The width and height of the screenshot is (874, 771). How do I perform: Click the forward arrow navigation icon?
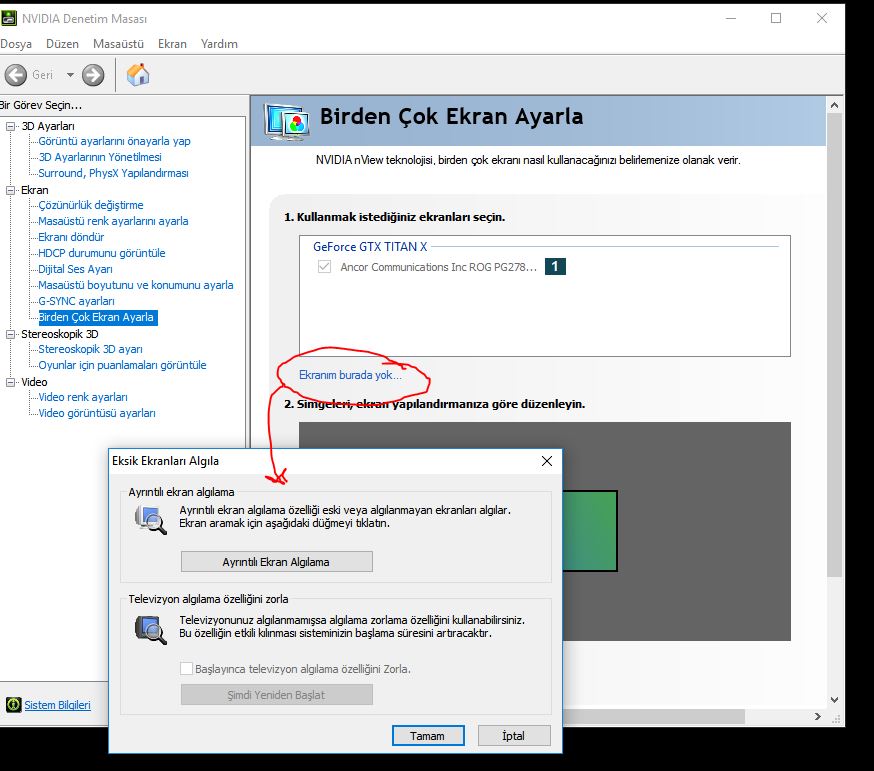93,75
